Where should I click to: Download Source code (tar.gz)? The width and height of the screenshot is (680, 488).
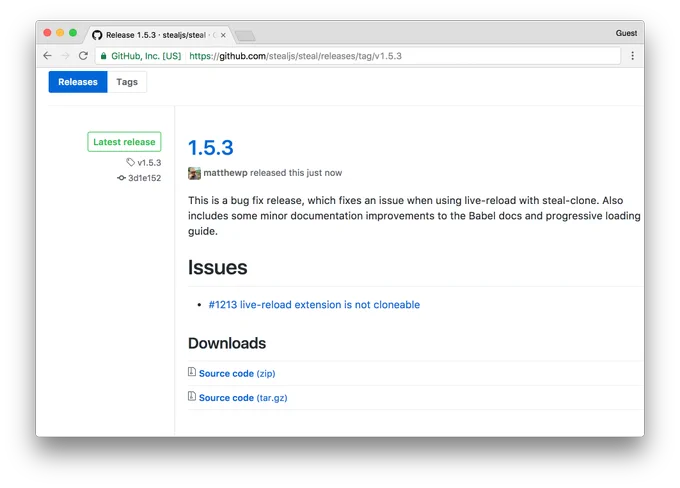coord(243,398)
